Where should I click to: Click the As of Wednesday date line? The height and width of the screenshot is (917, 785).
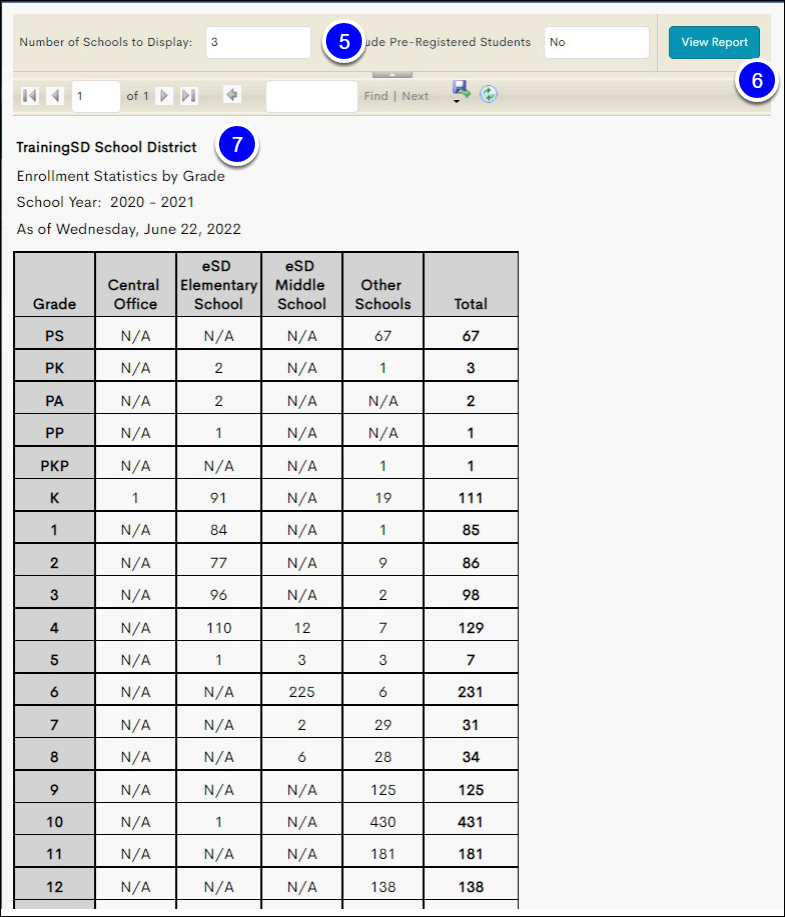click(x=129, y=229)
